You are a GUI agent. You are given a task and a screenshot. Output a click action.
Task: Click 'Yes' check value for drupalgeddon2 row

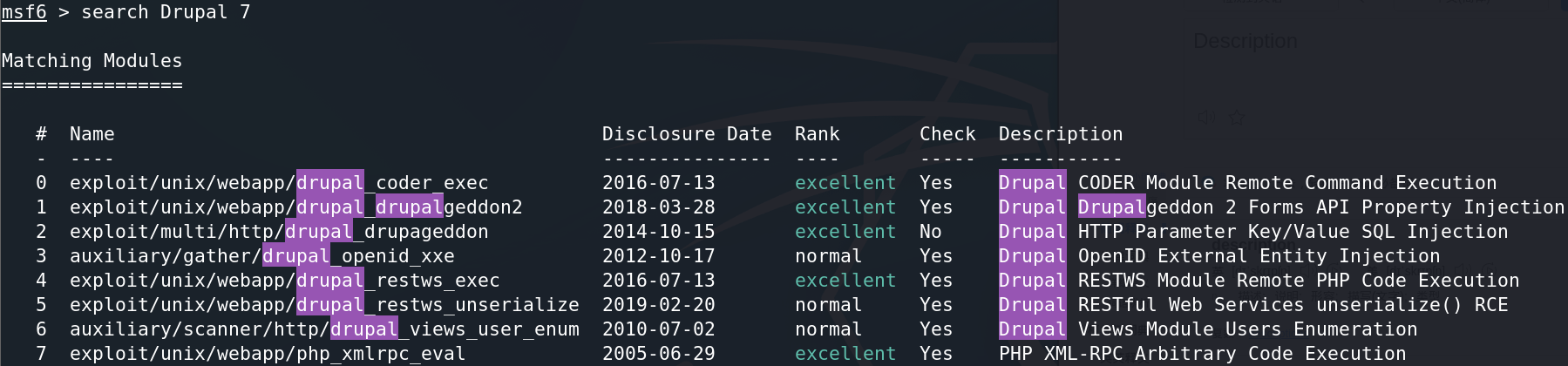tap(936, 207)
